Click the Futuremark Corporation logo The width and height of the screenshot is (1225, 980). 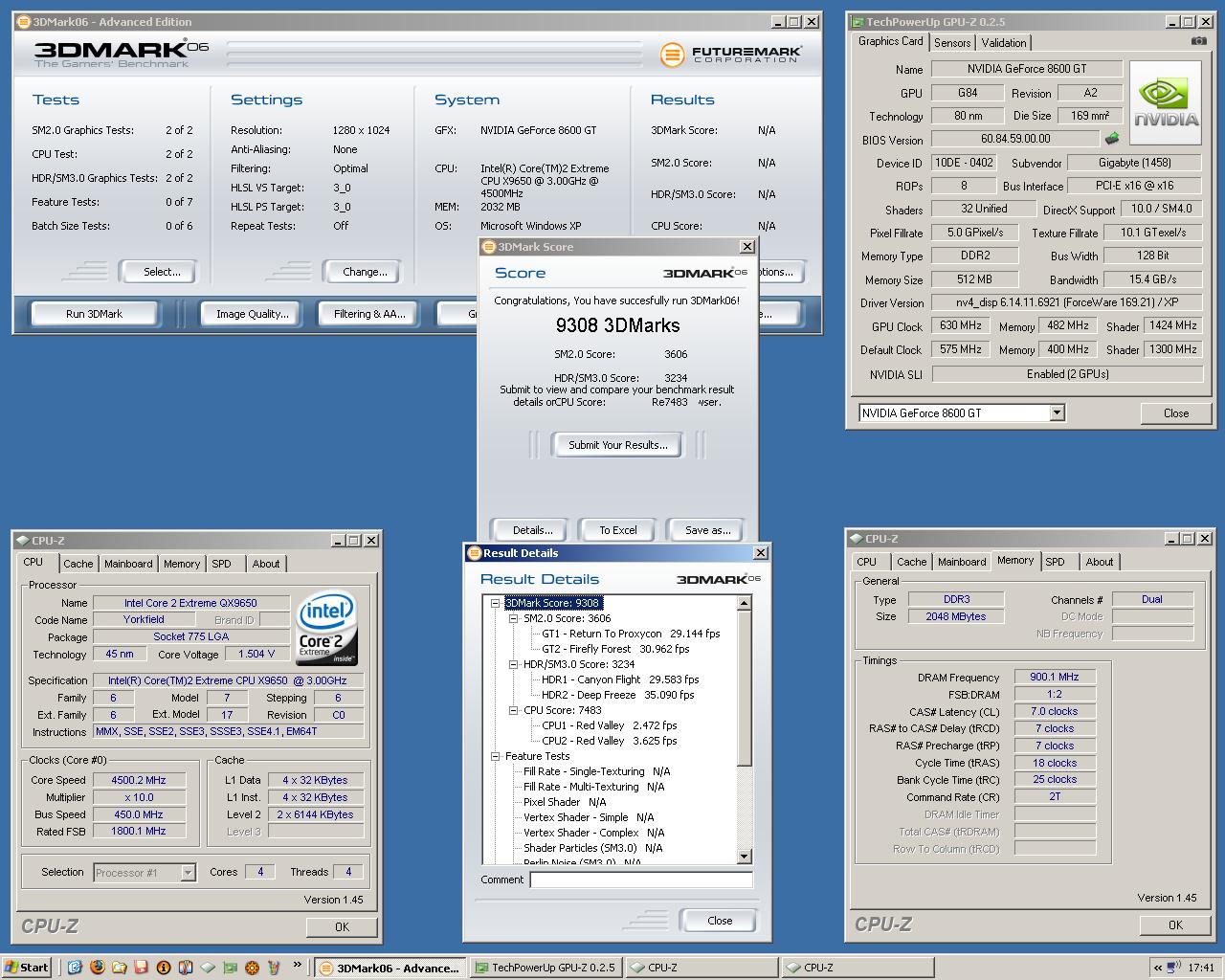point(731,55)
